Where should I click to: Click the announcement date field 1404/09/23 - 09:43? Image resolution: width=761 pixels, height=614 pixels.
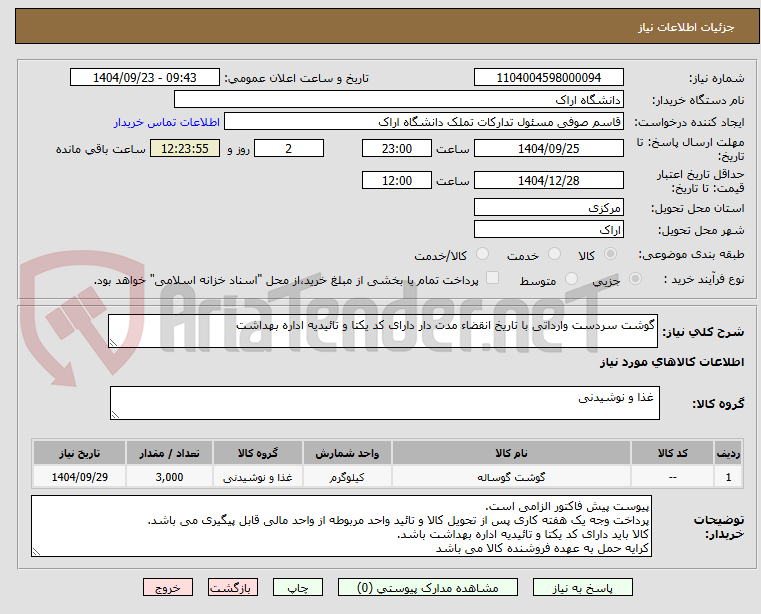[145, 77]
